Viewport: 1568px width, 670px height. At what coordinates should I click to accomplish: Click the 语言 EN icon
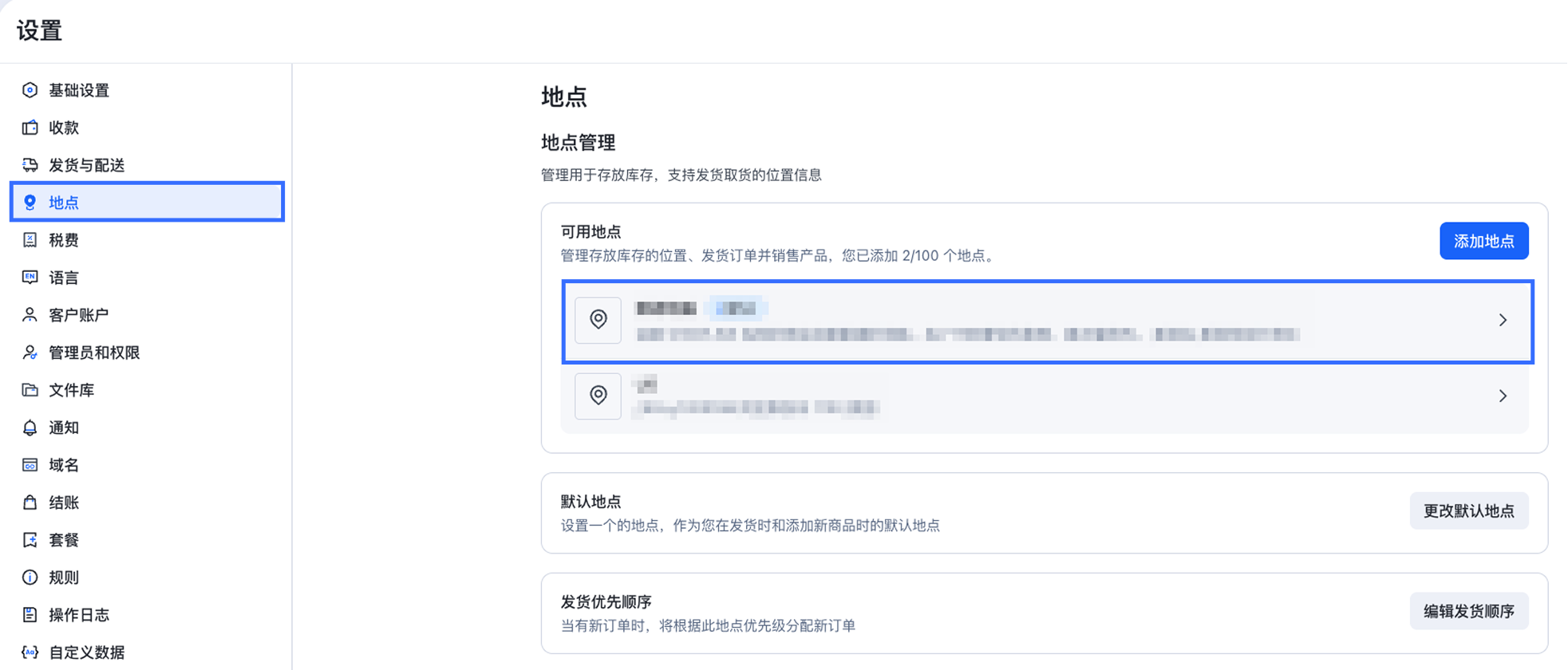pos(30,278)
